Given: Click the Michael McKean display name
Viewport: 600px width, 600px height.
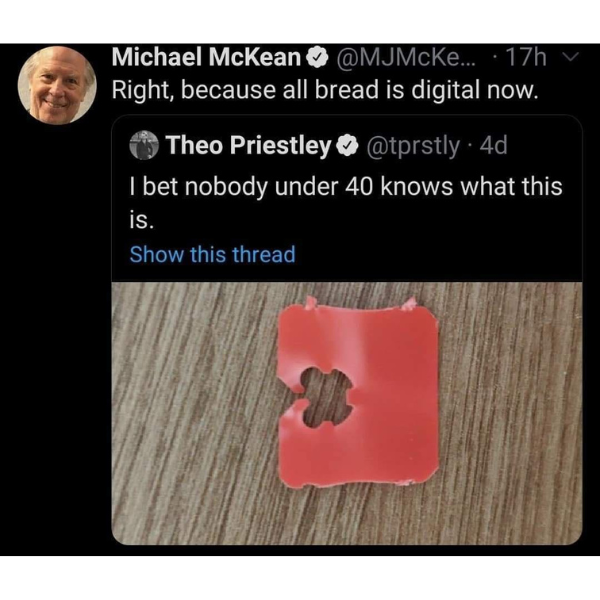Looking at the screenshot, I should pyautogui.click(x=207, y=57).
